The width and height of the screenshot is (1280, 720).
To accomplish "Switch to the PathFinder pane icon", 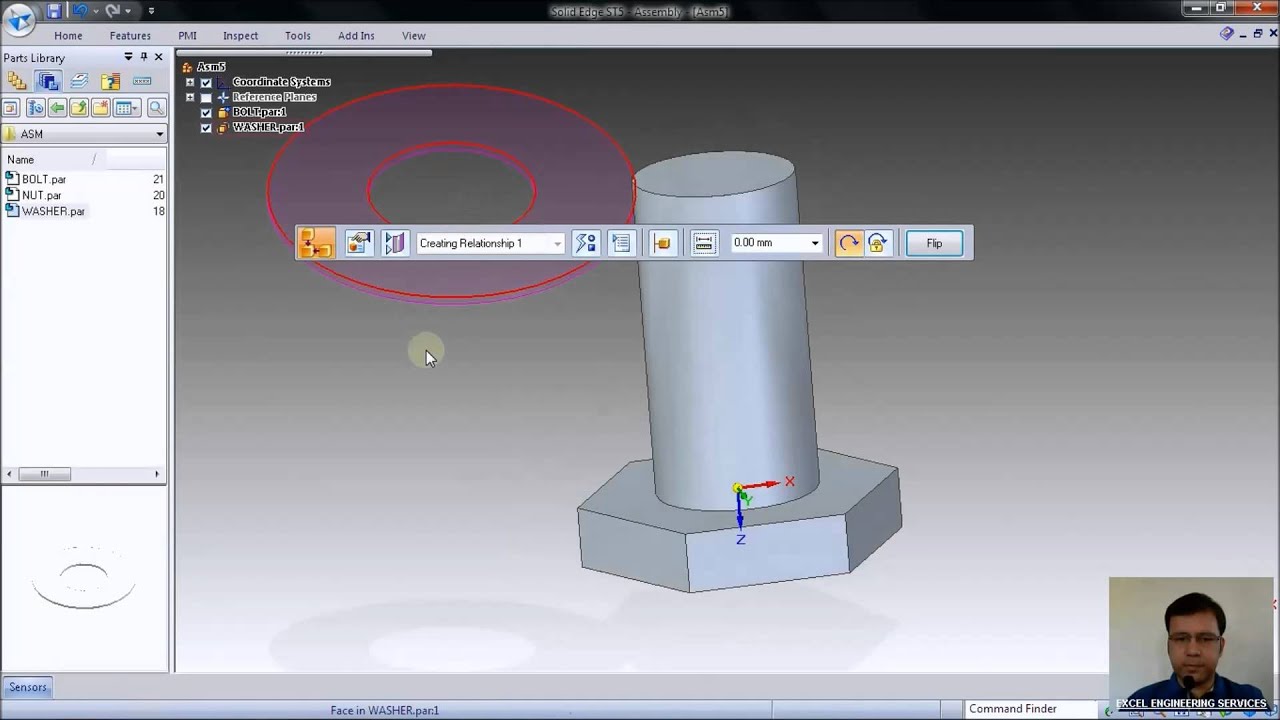I will tap(16, 81).
